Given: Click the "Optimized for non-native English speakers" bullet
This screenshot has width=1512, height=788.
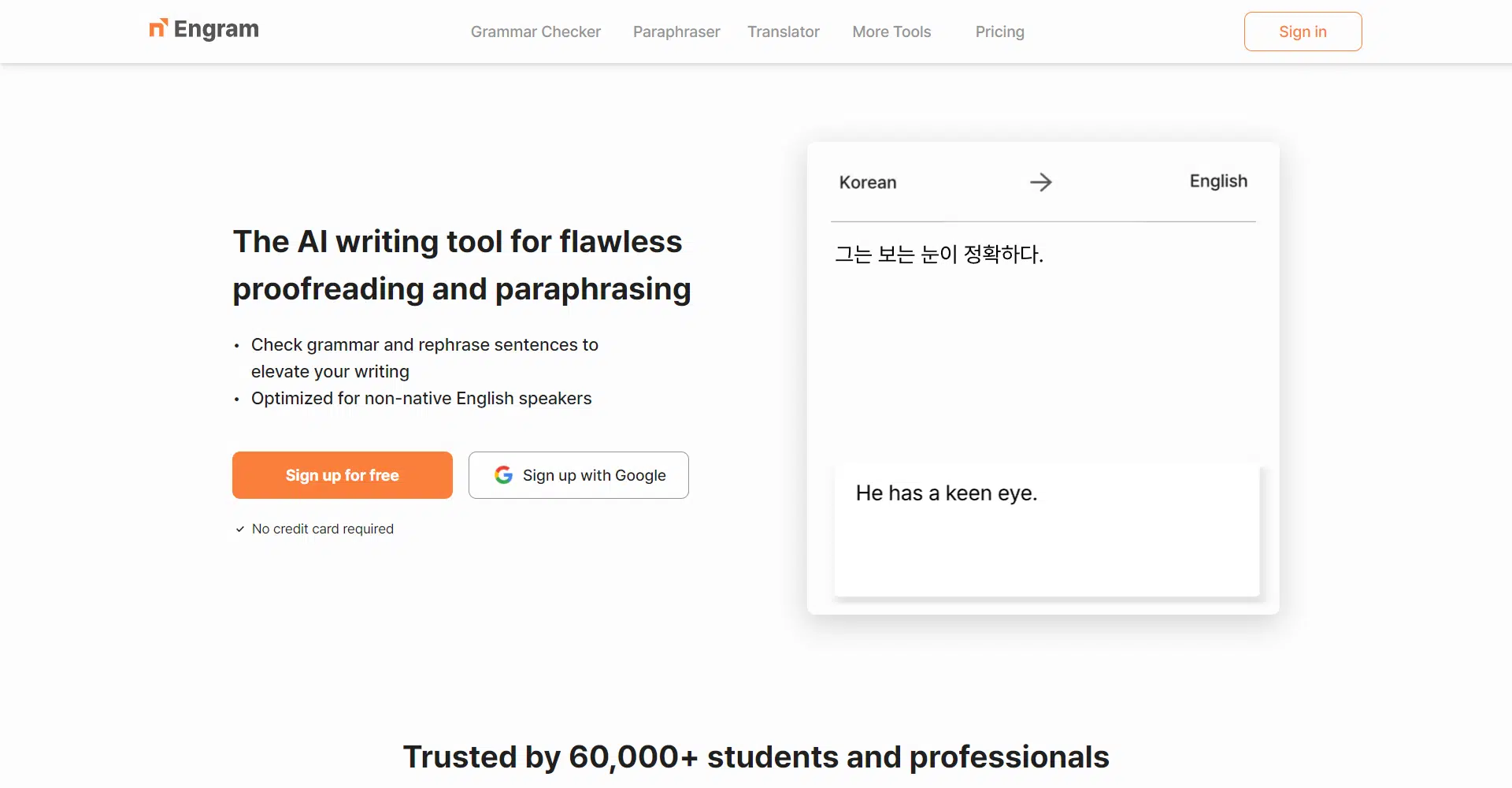Looking at the screenshot, I should 421,399.
